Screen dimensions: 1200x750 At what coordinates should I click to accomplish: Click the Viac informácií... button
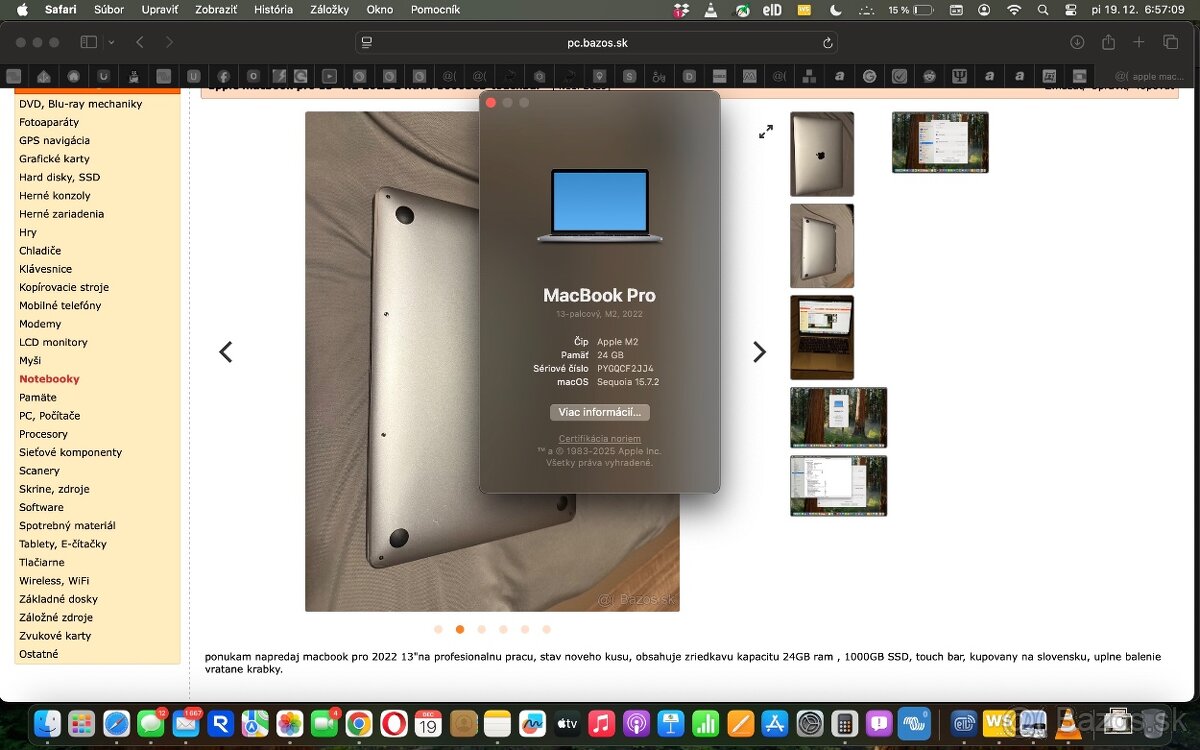[x=599, y=412]
